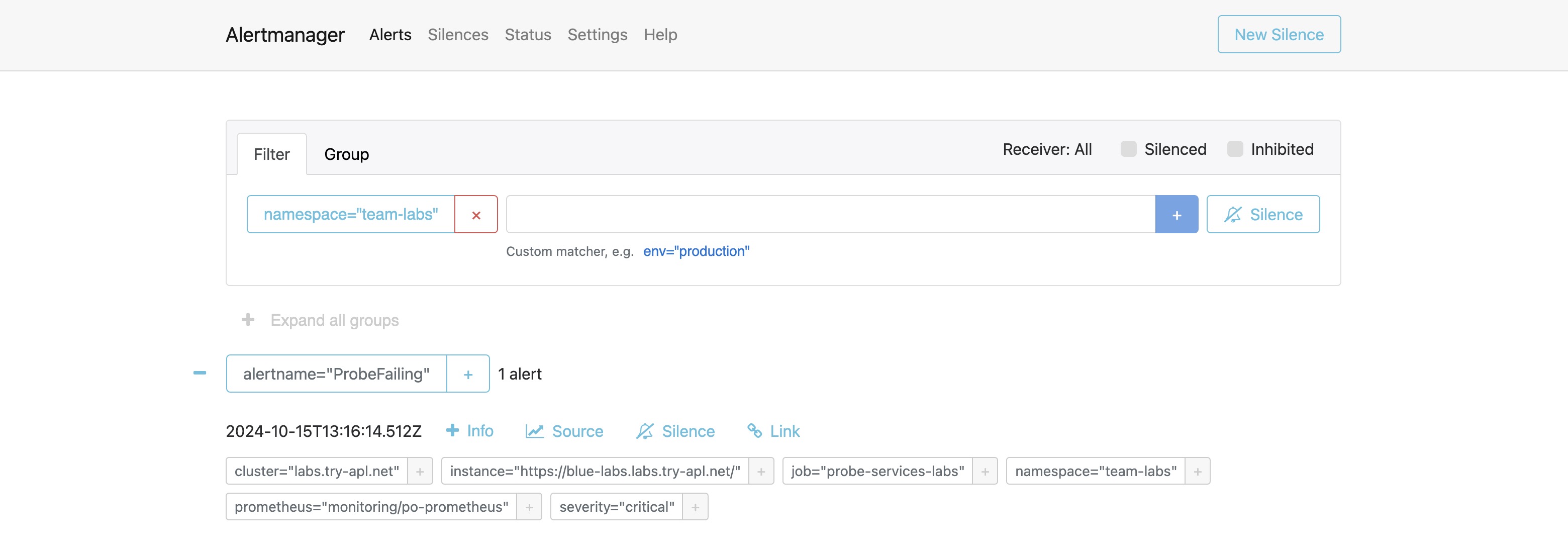The width and height of the screenshot is (1568, 553).
Task: Click the cluster="labs.try-apl.net" label text
Action: (x=317, y=472)
